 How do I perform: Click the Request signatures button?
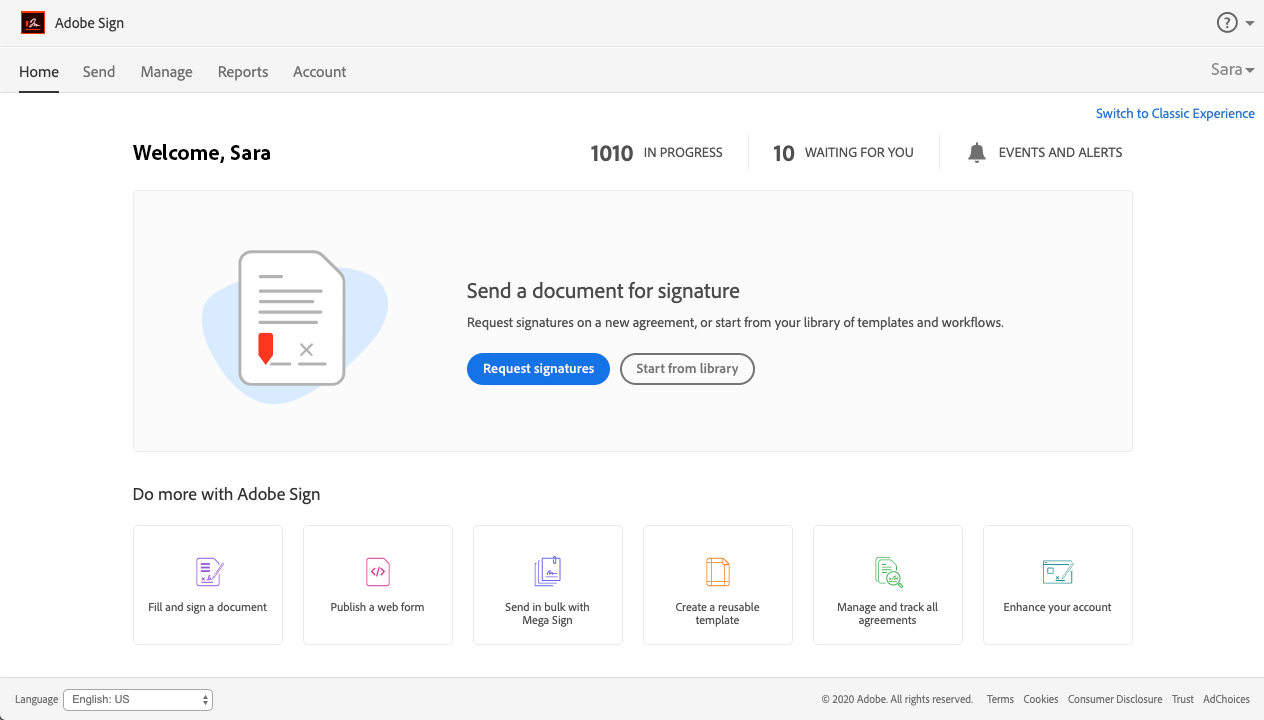(538, 369)
